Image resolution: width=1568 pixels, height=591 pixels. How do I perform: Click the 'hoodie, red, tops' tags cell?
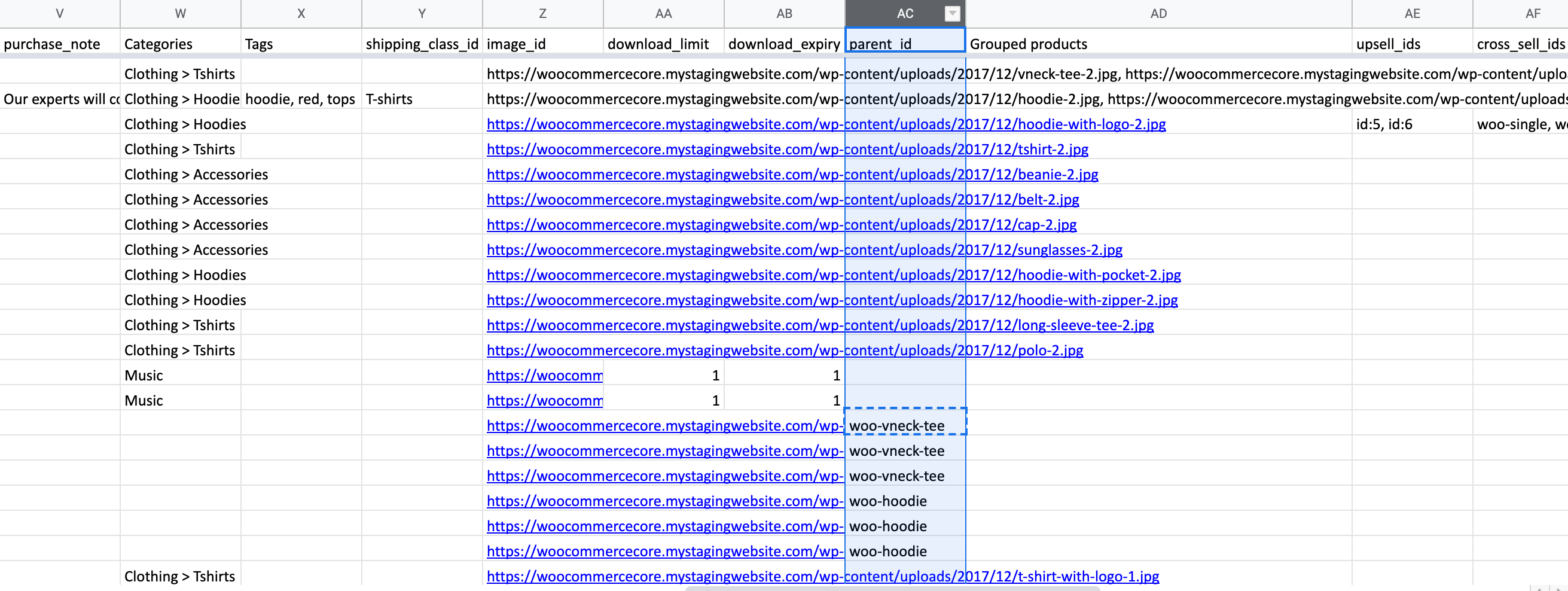click(301, 99)
